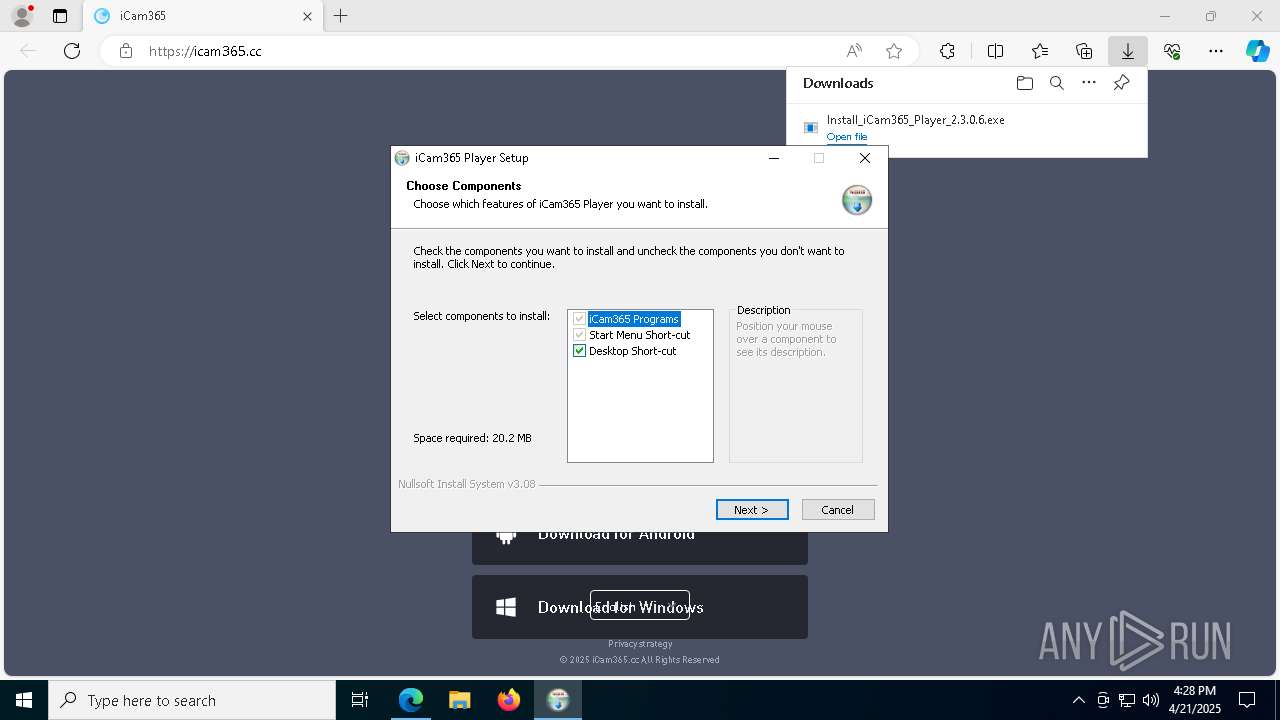1280x720 pixels.
Task: Open the taskbar clock and date
Action: (1194, 700)
